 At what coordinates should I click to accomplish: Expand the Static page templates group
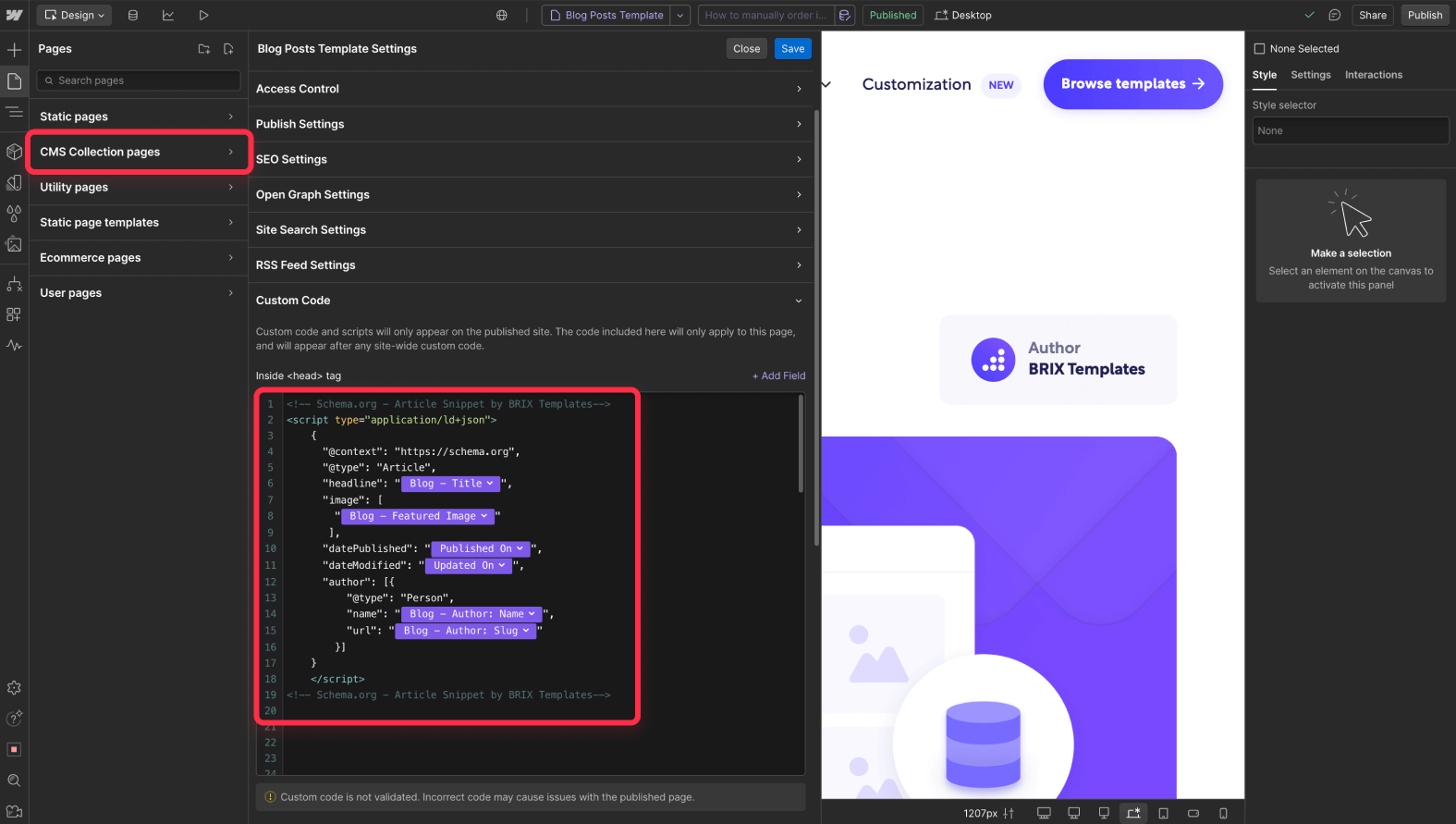138,222
